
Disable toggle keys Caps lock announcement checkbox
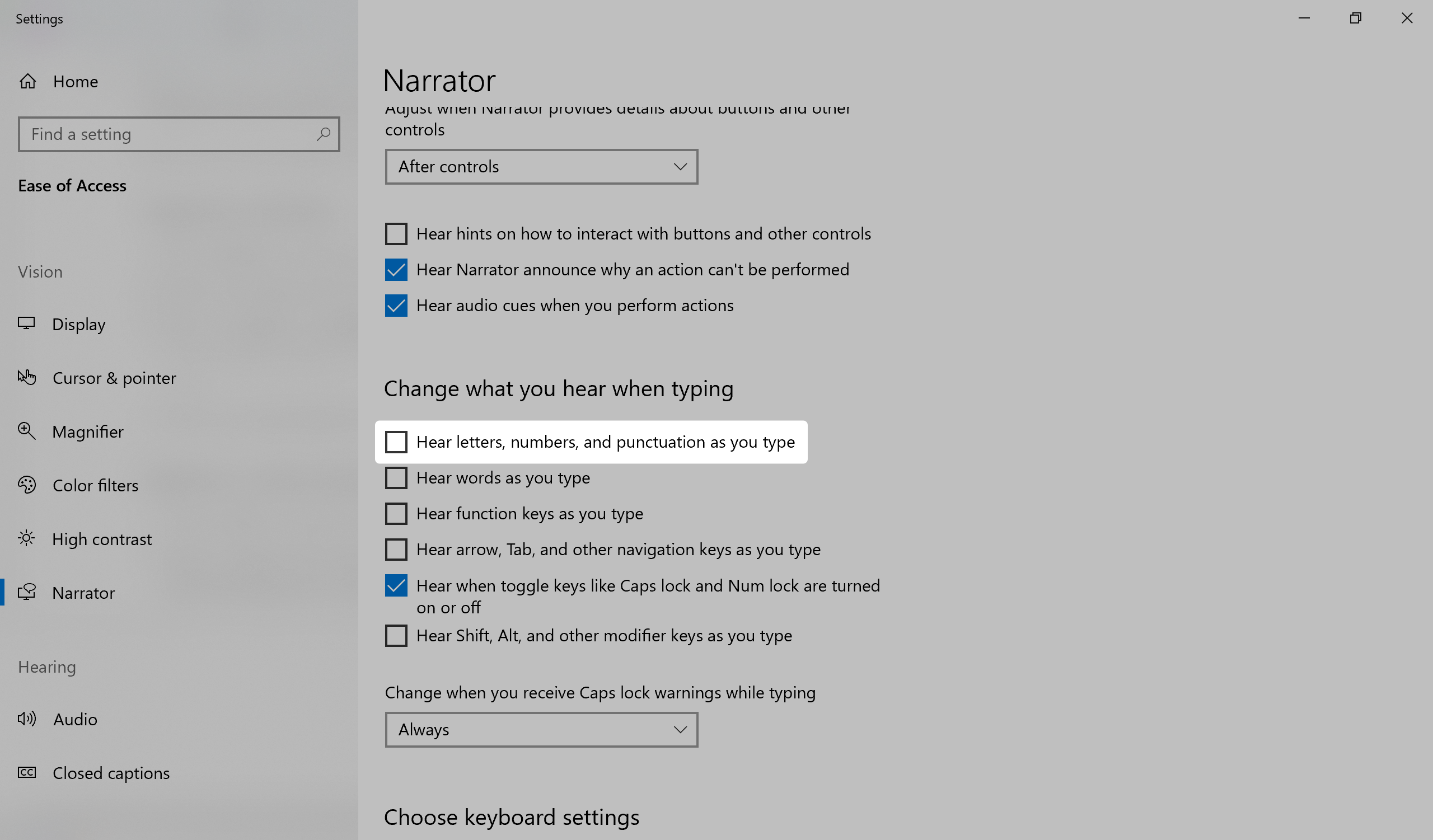pos(396,586)
